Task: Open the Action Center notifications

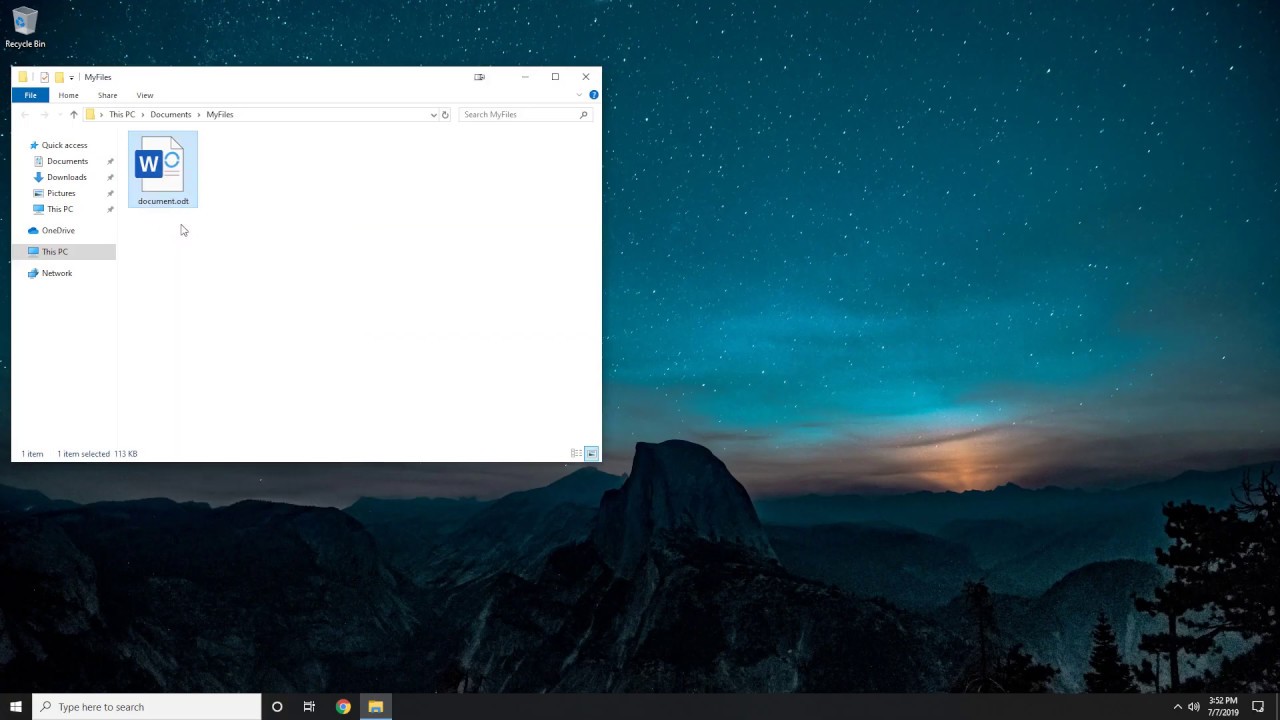Action: pos(1258,707)
